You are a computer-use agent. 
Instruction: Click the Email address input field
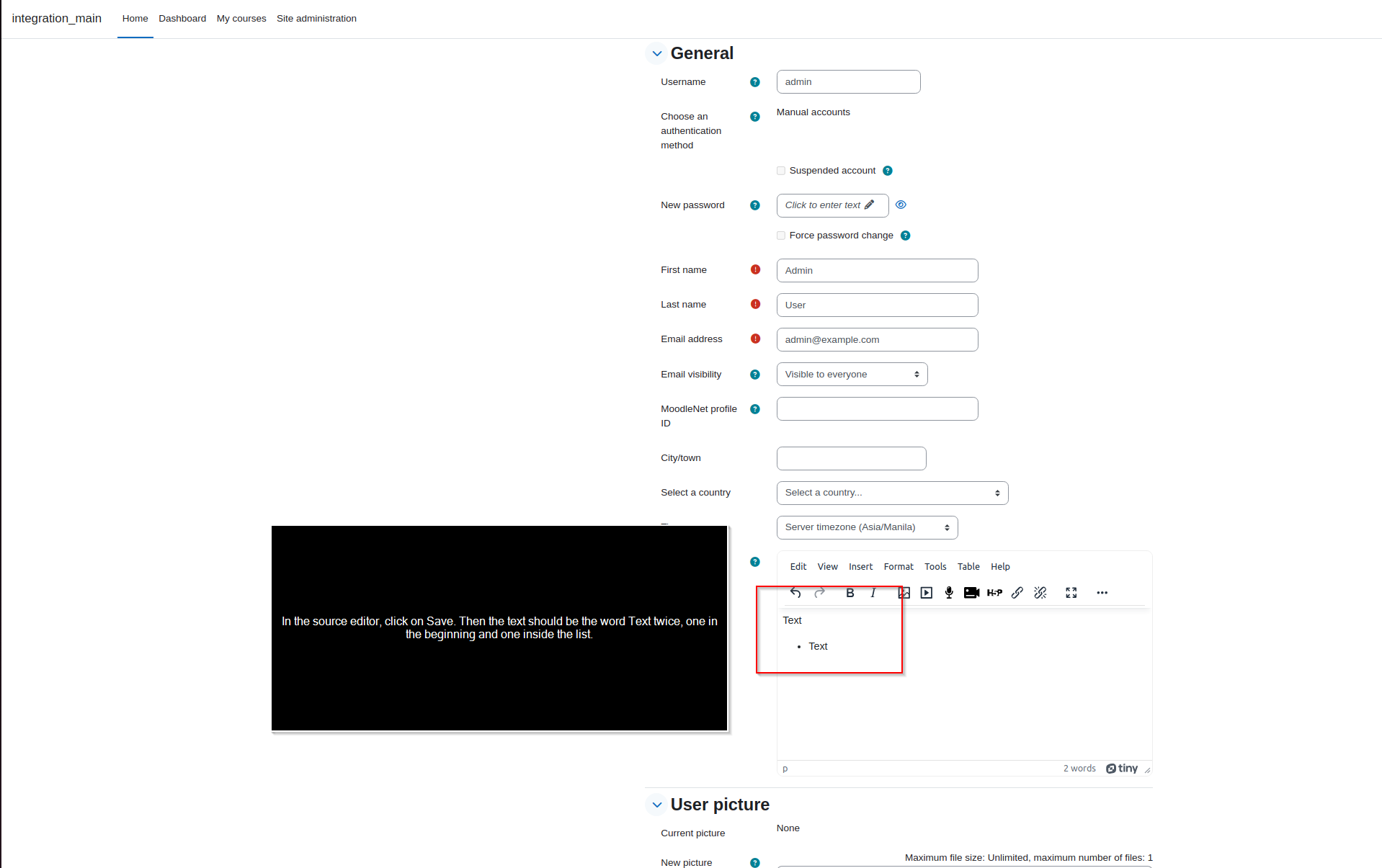coord(877,340)
